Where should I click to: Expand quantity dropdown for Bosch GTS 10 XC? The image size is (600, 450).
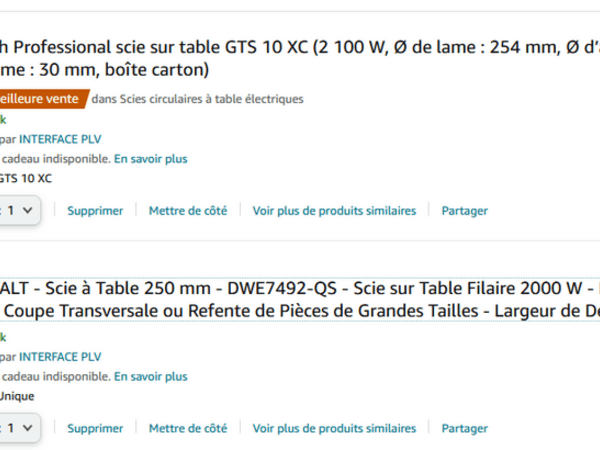point(19,210)
